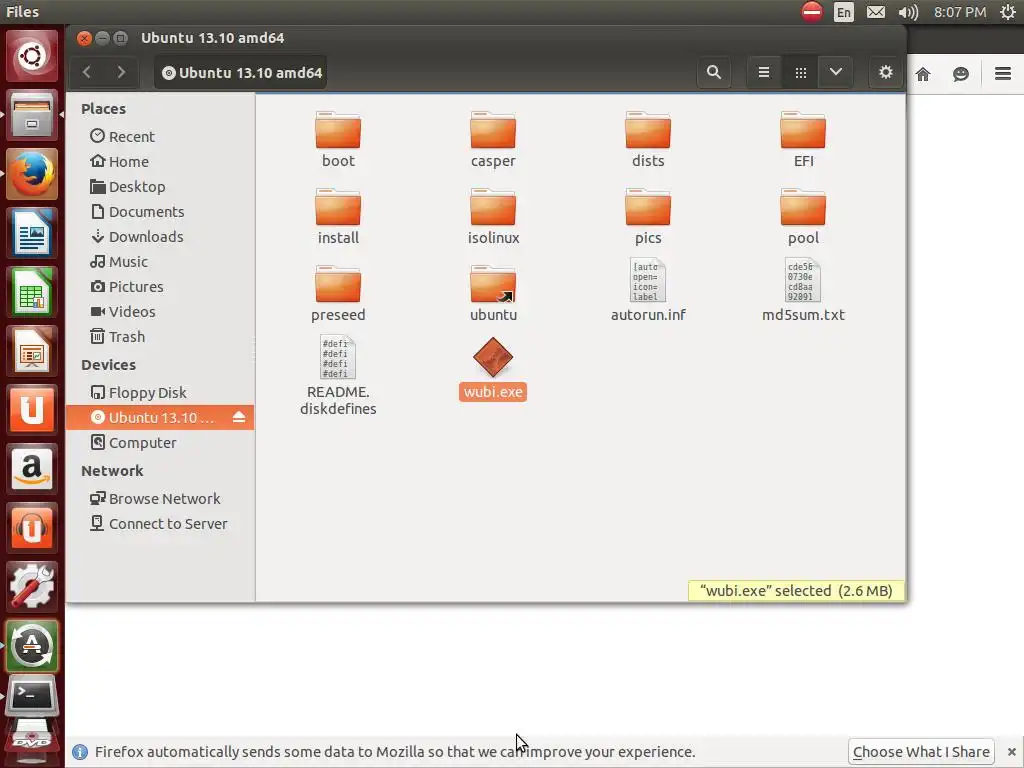Open Terminal from the dock

coord(31,696)
